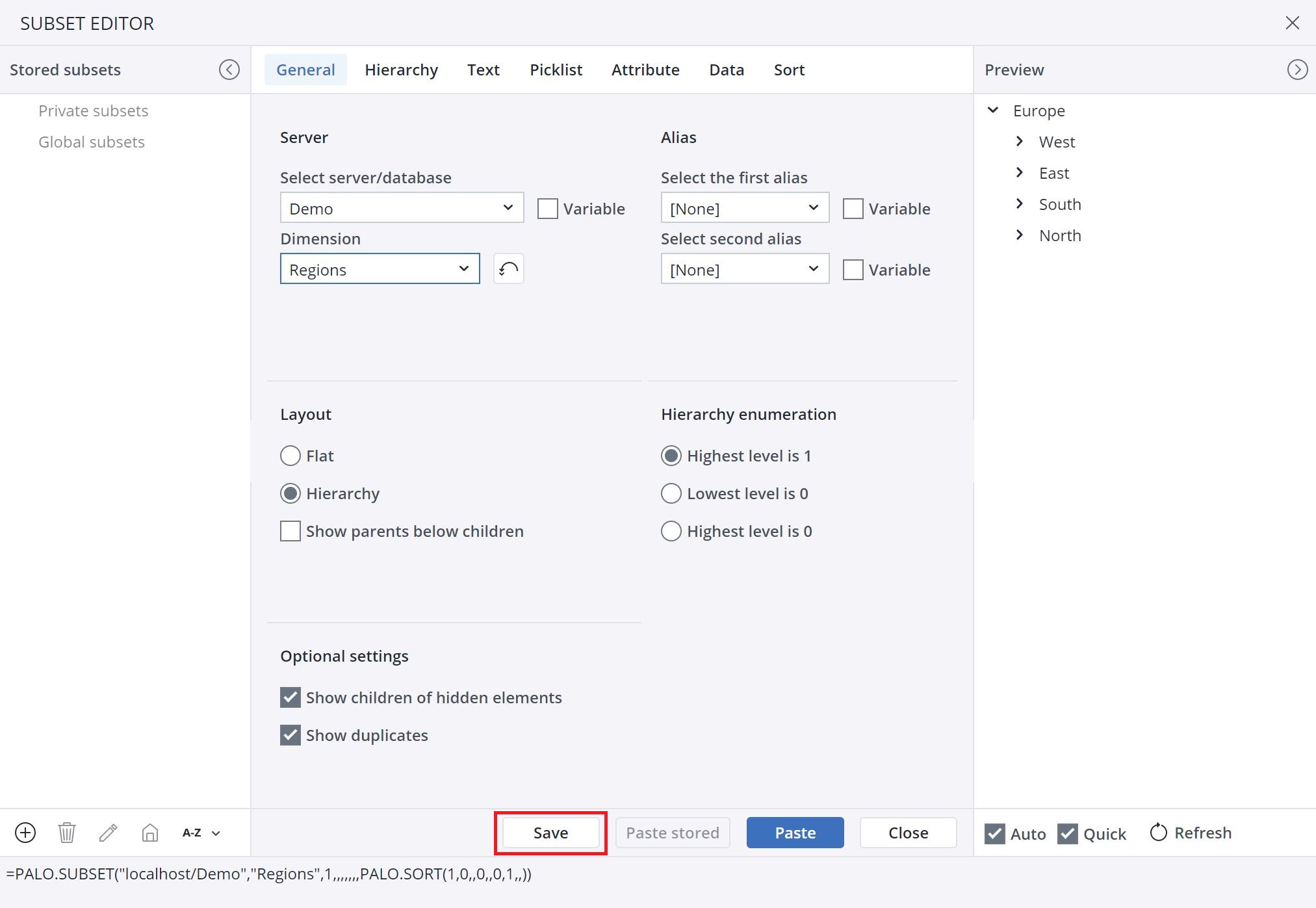
Task: Click the add new subset plus icon
Action: tap(25, 833)
